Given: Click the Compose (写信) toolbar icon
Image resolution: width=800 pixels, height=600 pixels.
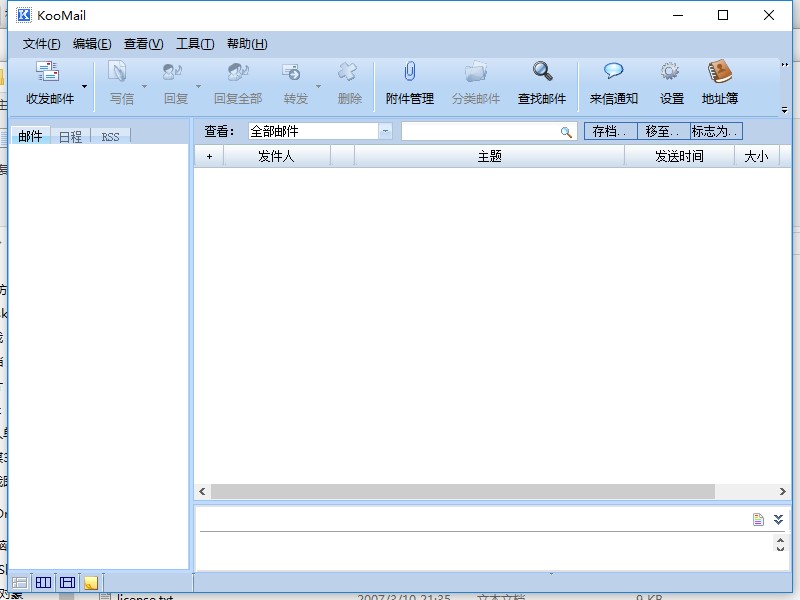Looking at the screenshot, I should point(118,72).
